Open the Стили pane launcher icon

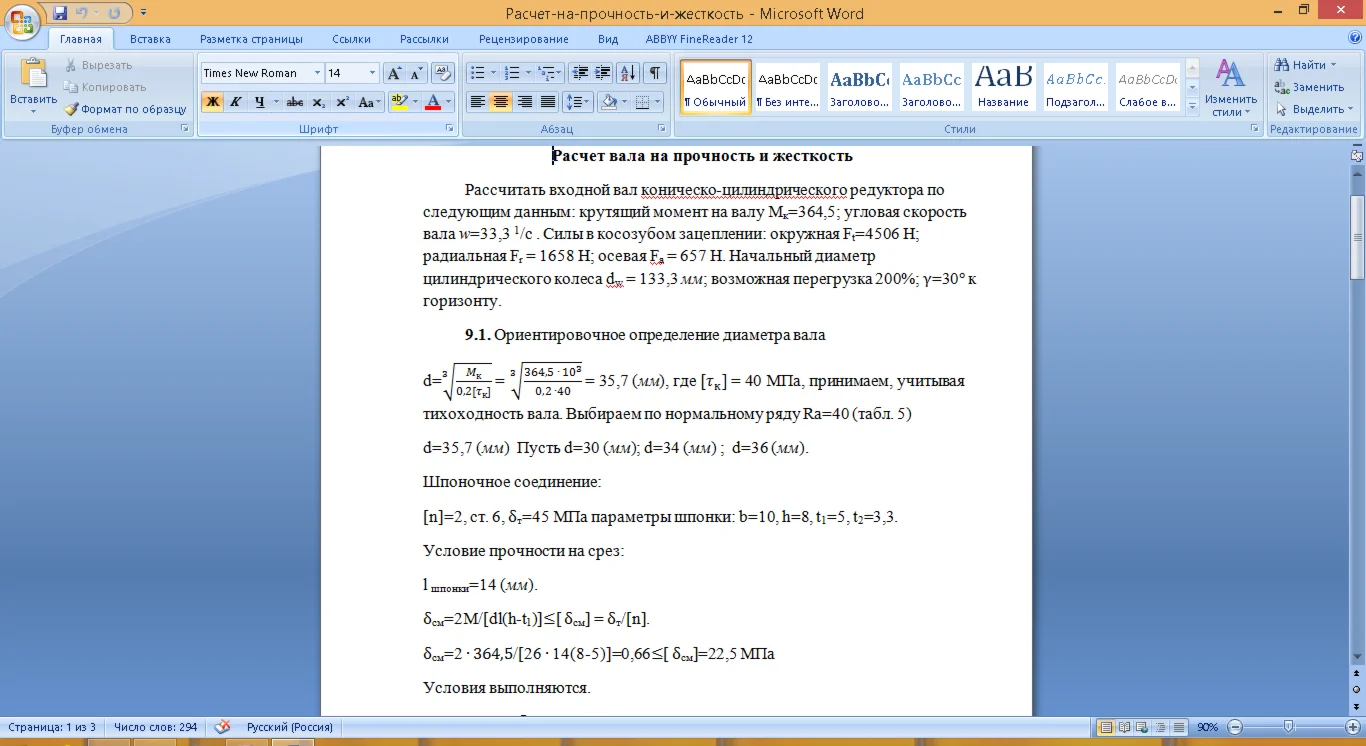click(x=1255, y=129)
